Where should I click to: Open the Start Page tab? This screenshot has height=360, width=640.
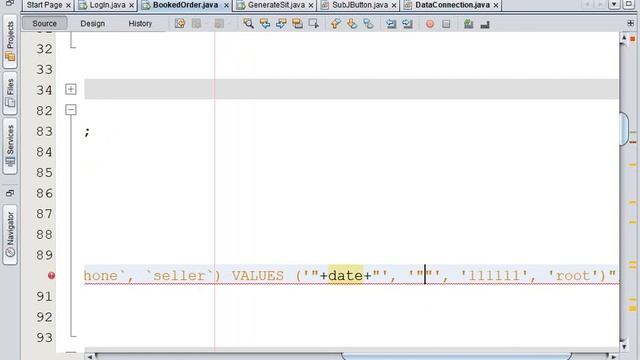(x=44, y=5)
